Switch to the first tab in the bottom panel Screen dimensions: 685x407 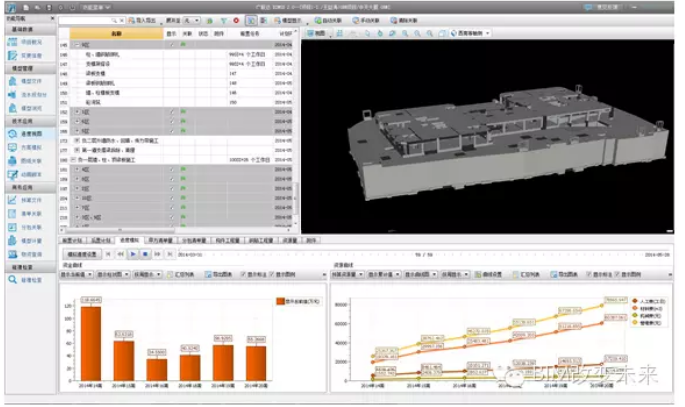click(72, 240)
